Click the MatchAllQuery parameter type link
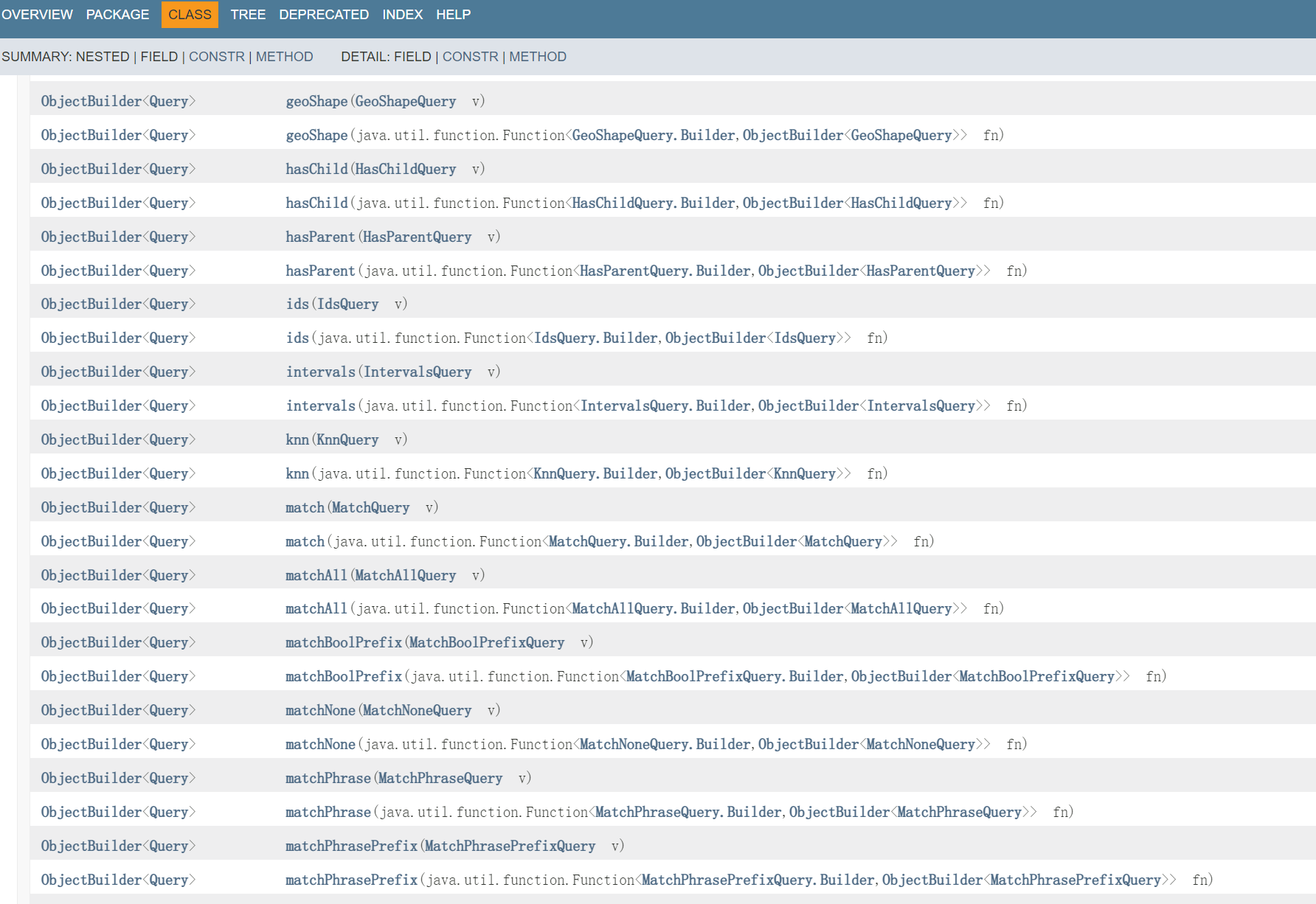The width and height of the screenshot is (1316, 904). 405,576
